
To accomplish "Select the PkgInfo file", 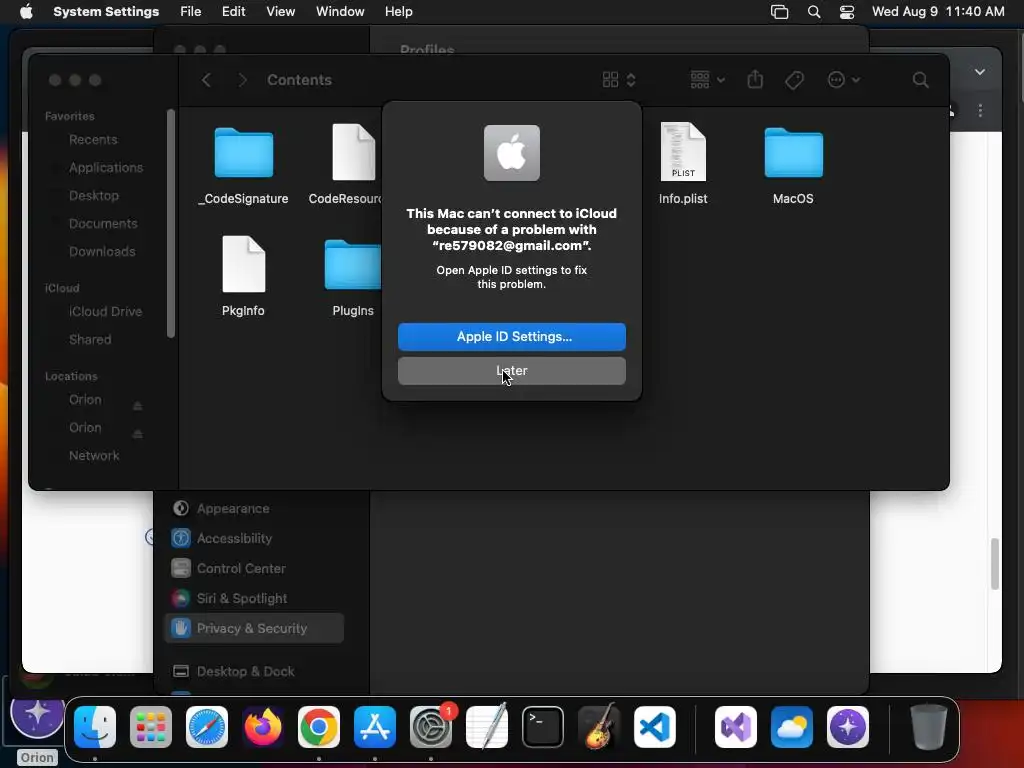I will [x=244, y=264].
